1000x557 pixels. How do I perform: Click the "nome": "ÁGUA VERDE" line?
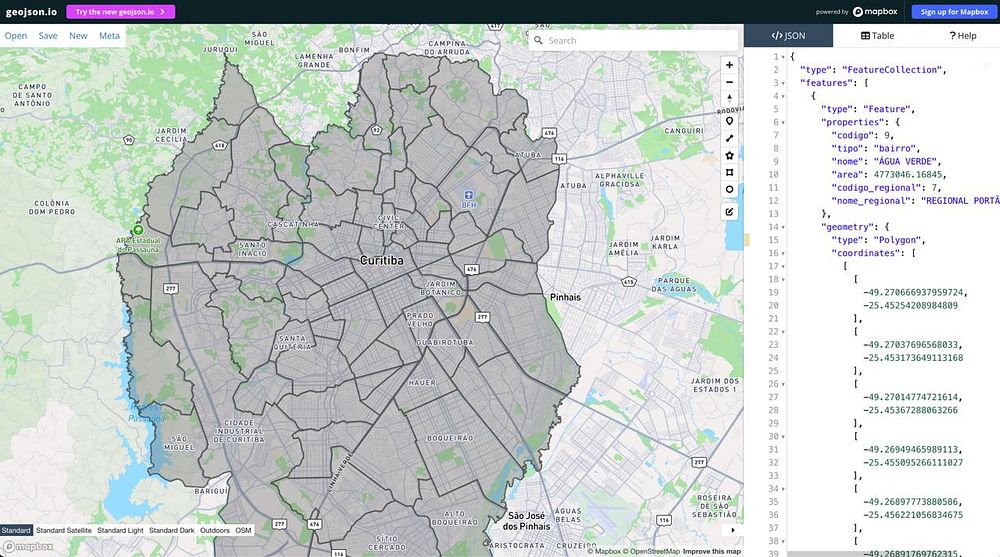coord(886,161)
